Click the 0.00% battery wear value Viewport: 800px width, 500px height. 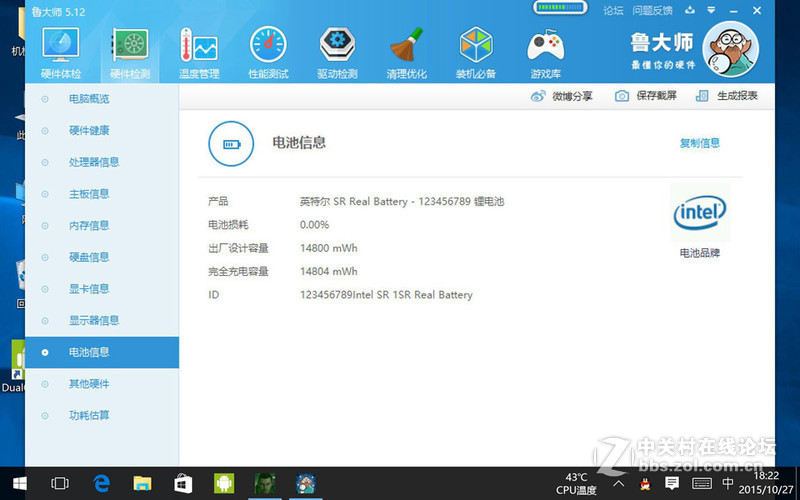314,225
